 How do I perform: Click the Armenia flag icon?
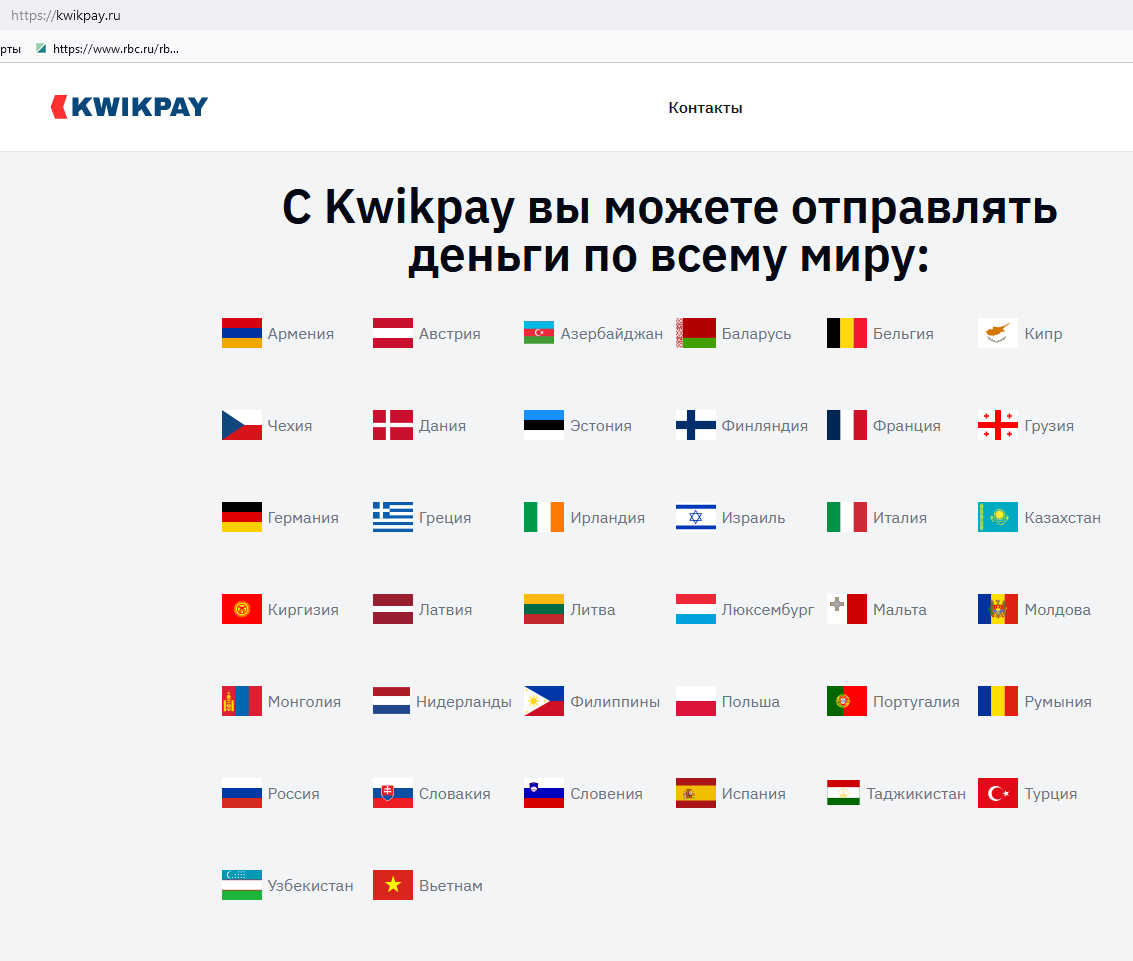click(x=242, y=333)
